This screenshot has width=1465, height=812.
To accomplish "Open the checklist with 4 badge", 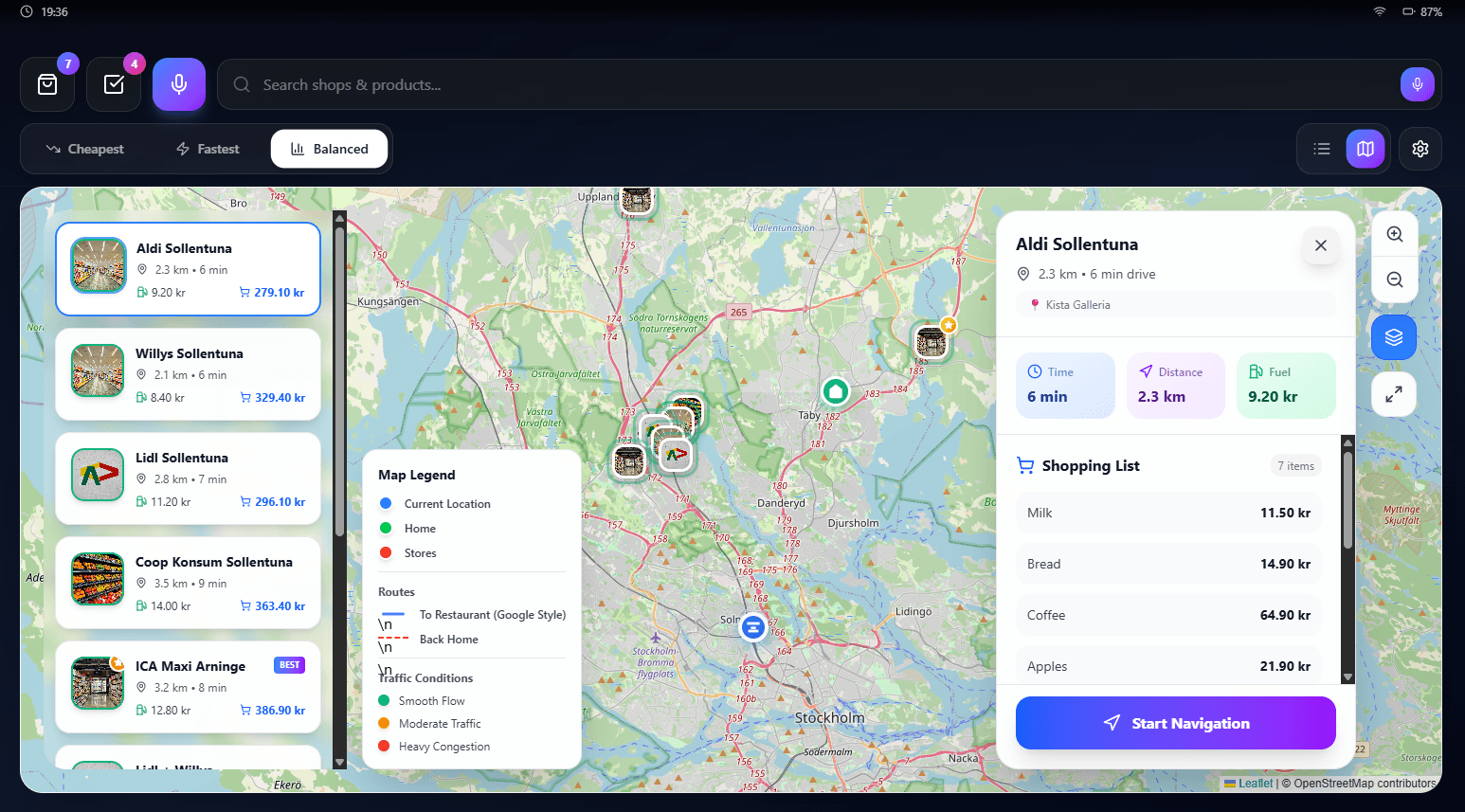I will 114,84.
